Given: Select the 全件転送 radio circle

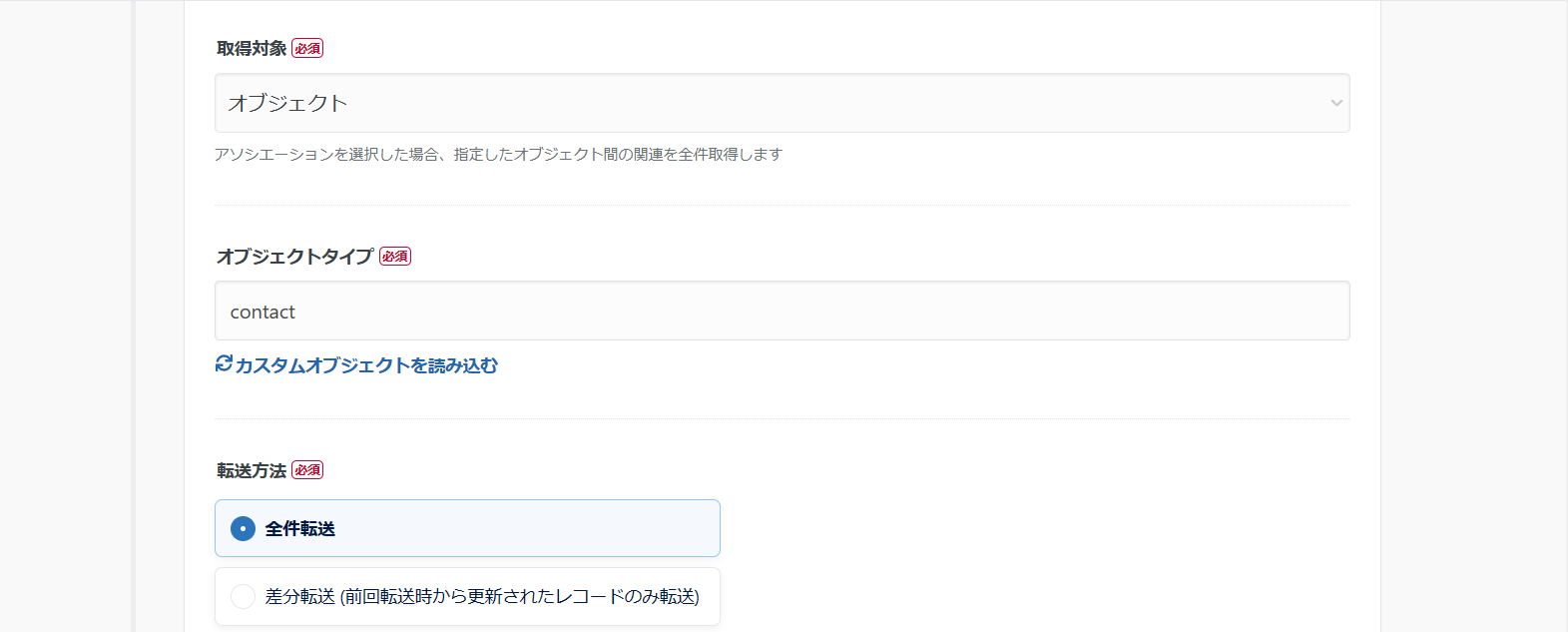Looking at the screenshot, I should [243, 528].
